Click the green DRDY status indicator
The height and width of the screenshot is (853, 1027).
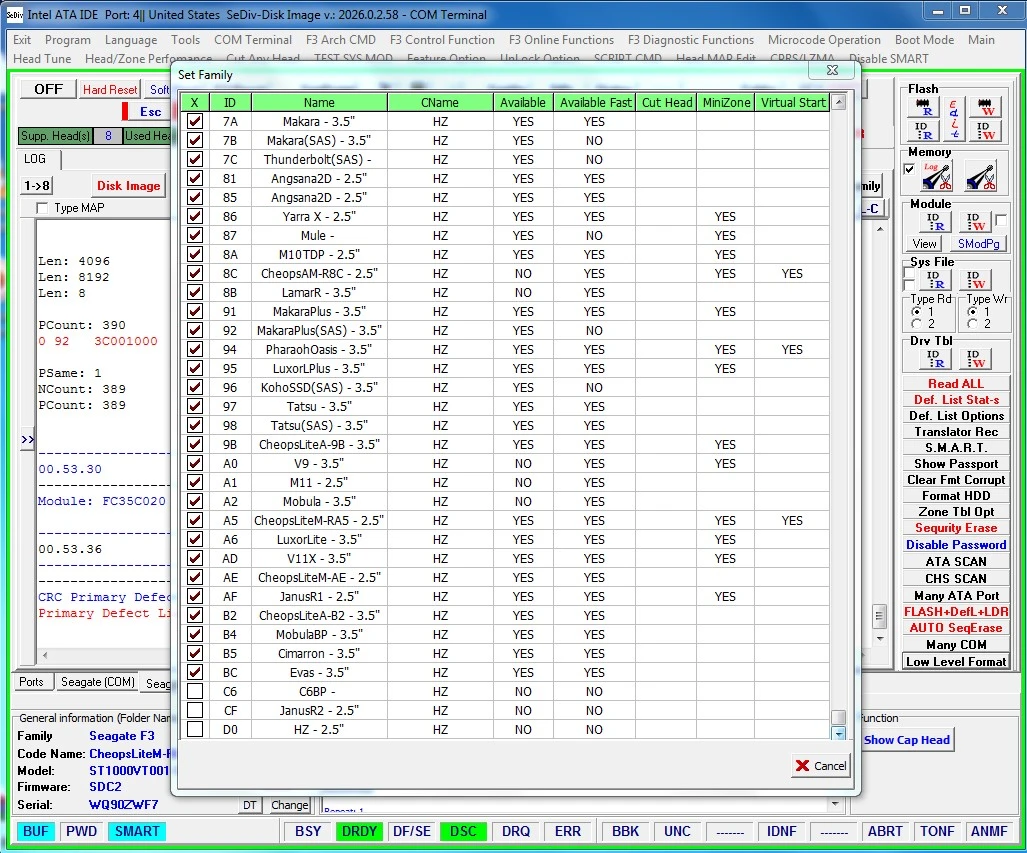360,831
